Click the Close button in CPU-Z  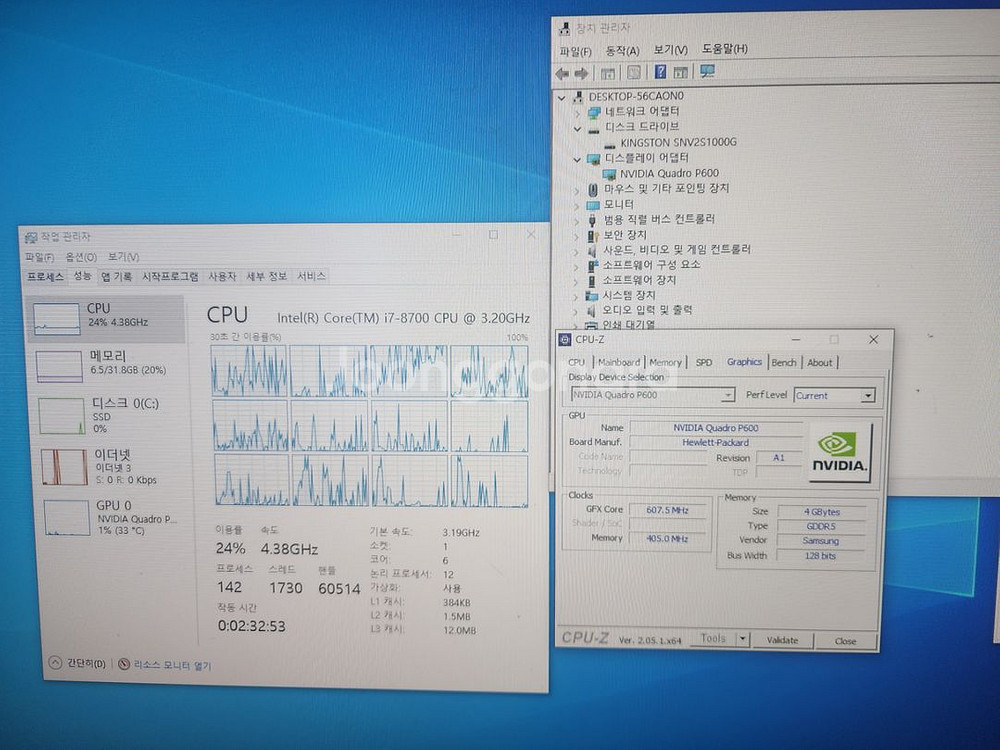click(846, 641)
